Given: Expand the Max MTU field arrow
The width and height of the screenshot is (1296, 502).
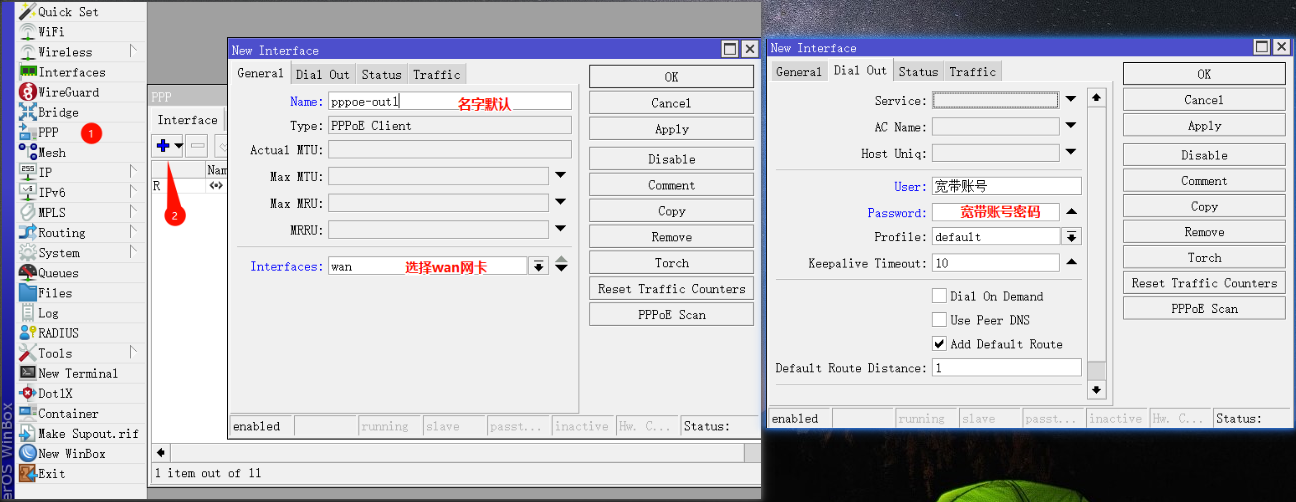Looking at the screenshot, I should (560, 176).
